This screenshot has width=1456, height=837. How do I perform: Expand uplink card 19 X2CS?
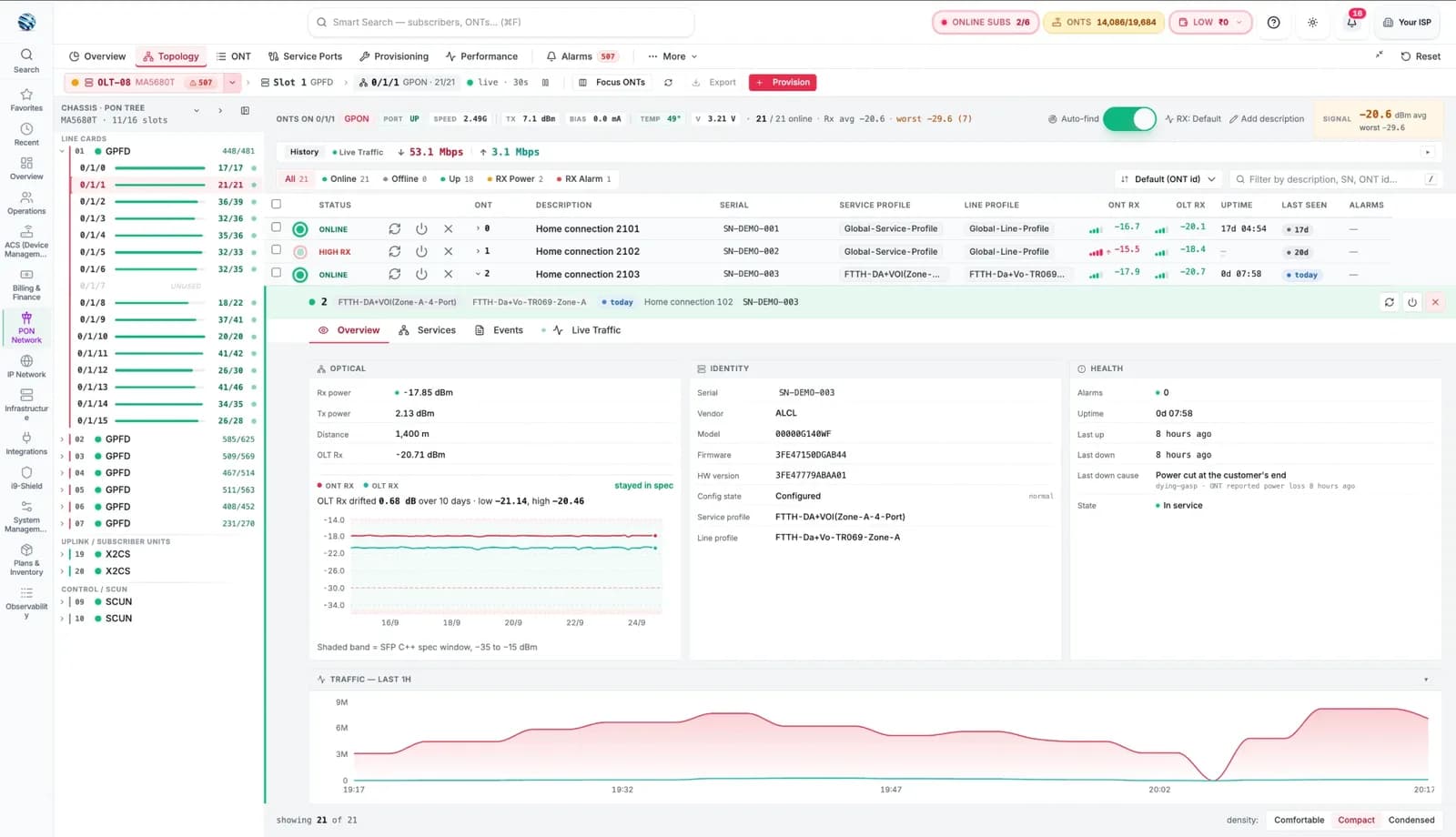coord(63,554)
